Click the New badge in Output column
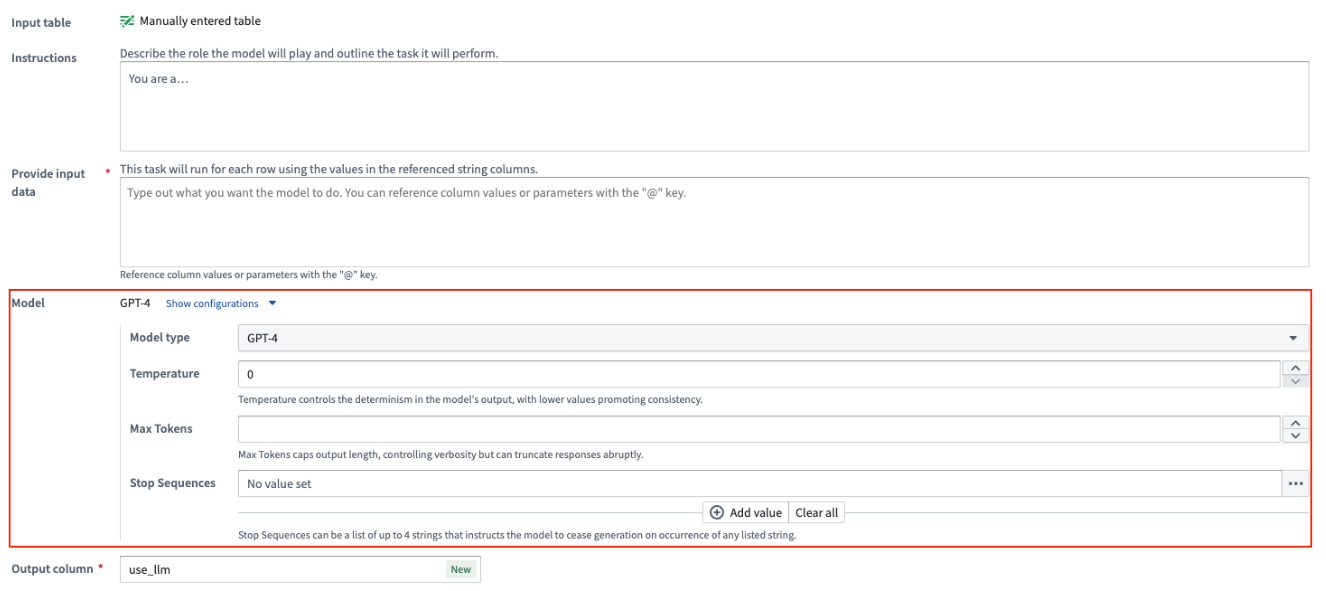Image resolution: width=1326 pixels, height=591 pixels. coord(460,569)
